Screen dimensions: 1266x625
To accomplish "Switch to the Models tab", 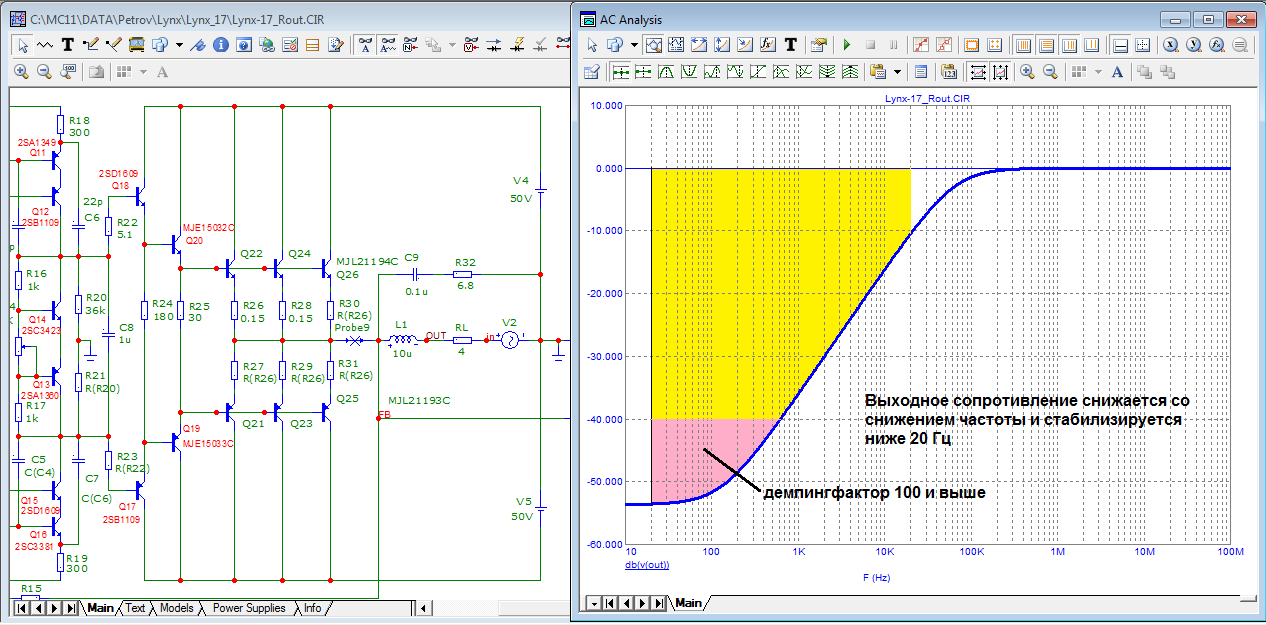I will [176, 608].
